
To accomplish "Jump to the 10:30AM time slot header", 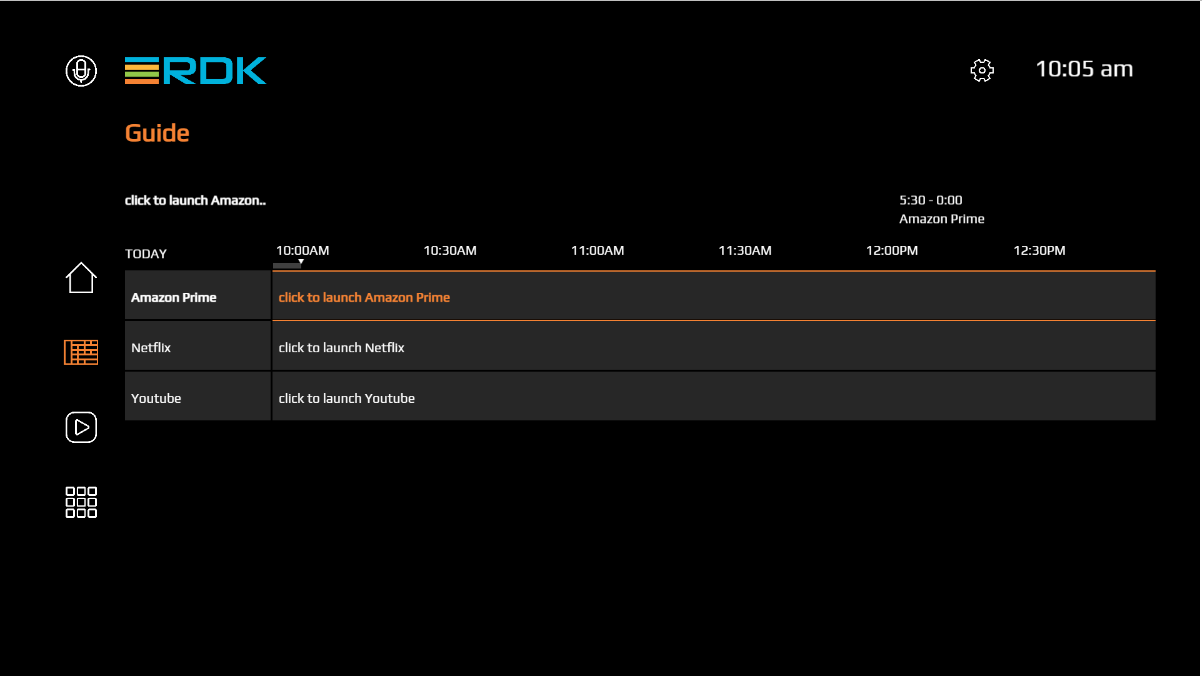I will (x=450, y=250).
